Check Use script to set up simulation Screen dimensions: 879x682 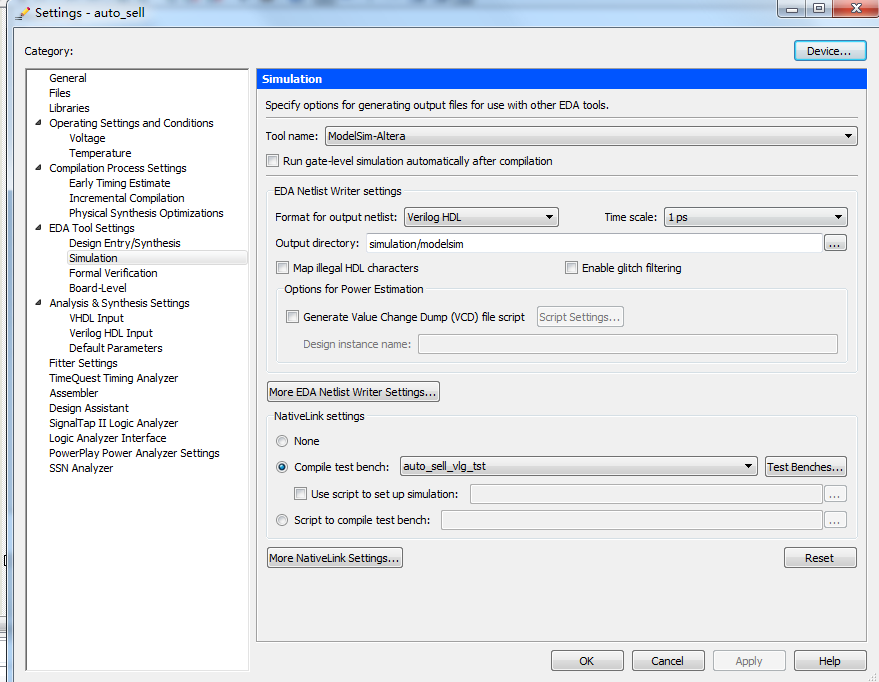click(x=300, y=494)
